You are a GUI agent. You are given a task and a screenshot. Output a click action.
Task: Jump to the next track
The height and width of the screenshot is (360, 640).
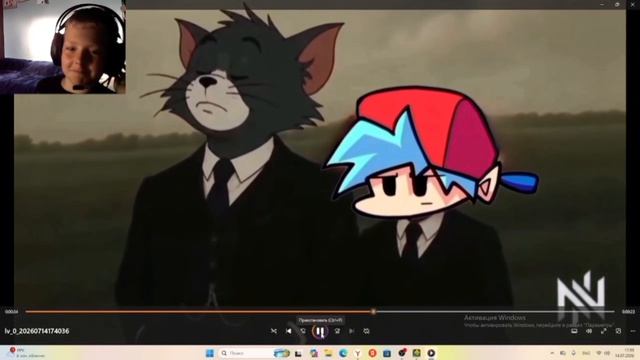(x=351, y=331)
